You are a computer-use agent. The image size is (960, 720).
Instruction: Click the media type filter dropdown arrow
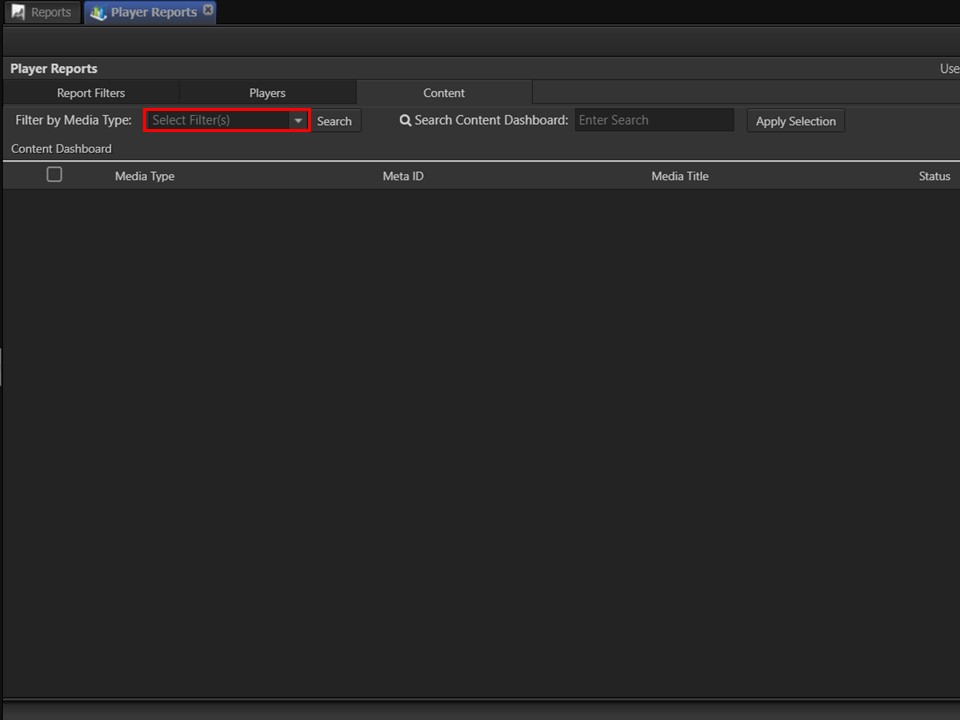click(x=298, y=121)
